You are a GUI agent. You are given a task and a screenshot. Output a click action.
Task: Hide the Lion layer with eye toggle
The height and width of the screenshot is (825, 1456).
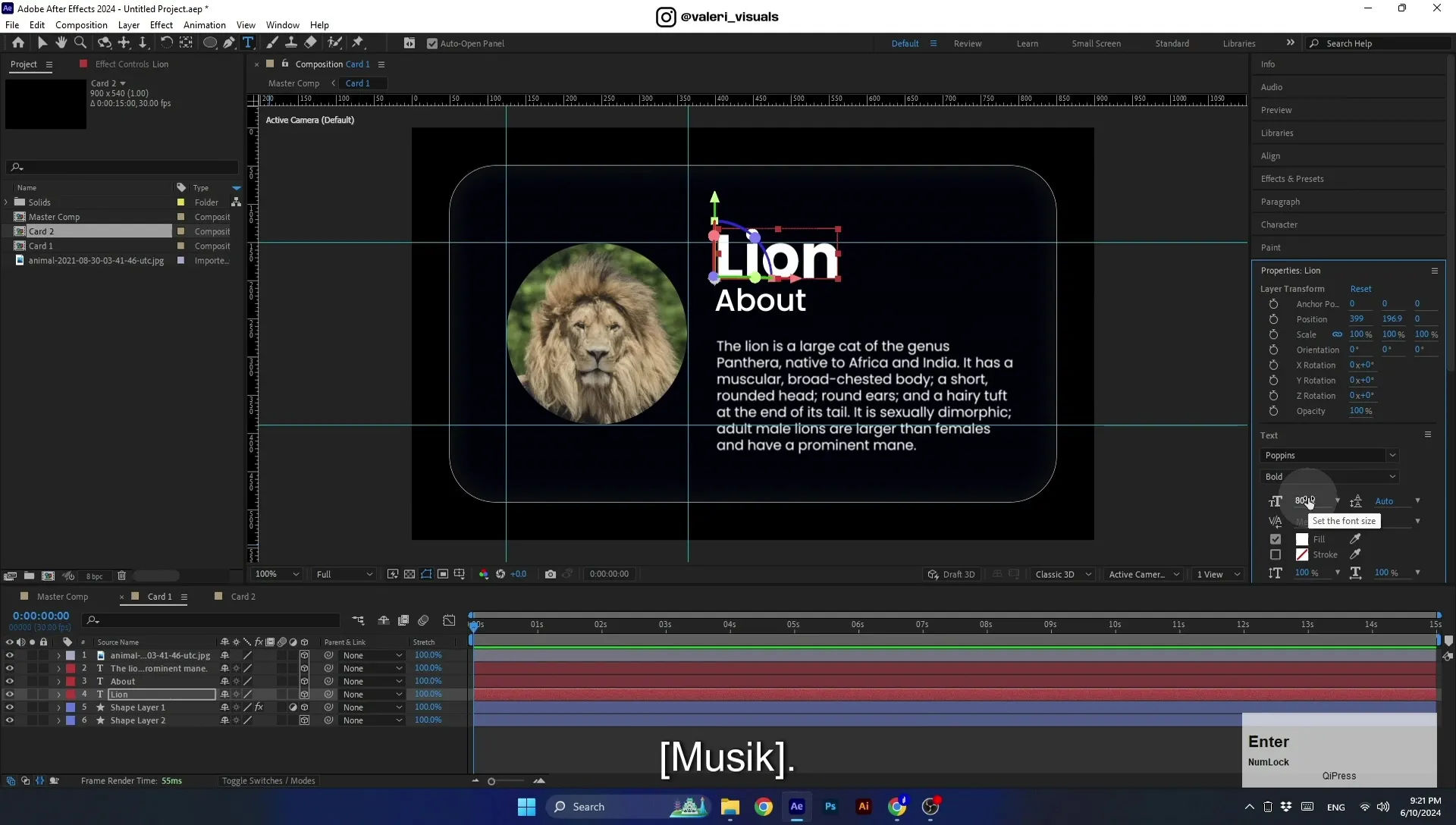click(x=10, y=695)
